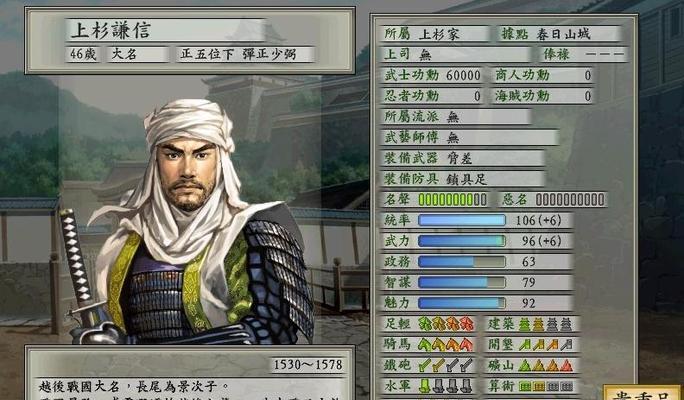Screen dimensions: 684x400
Task: Click the 武士功勳 60000 merit field
Action: (431, 75)
